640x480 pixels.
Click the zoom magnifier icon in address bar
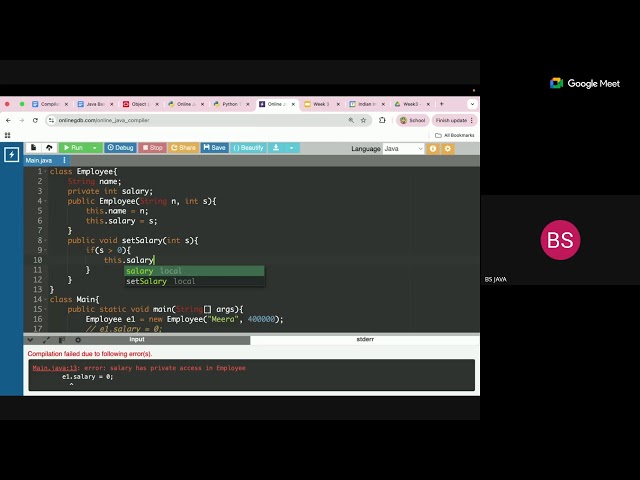point(351,120)
